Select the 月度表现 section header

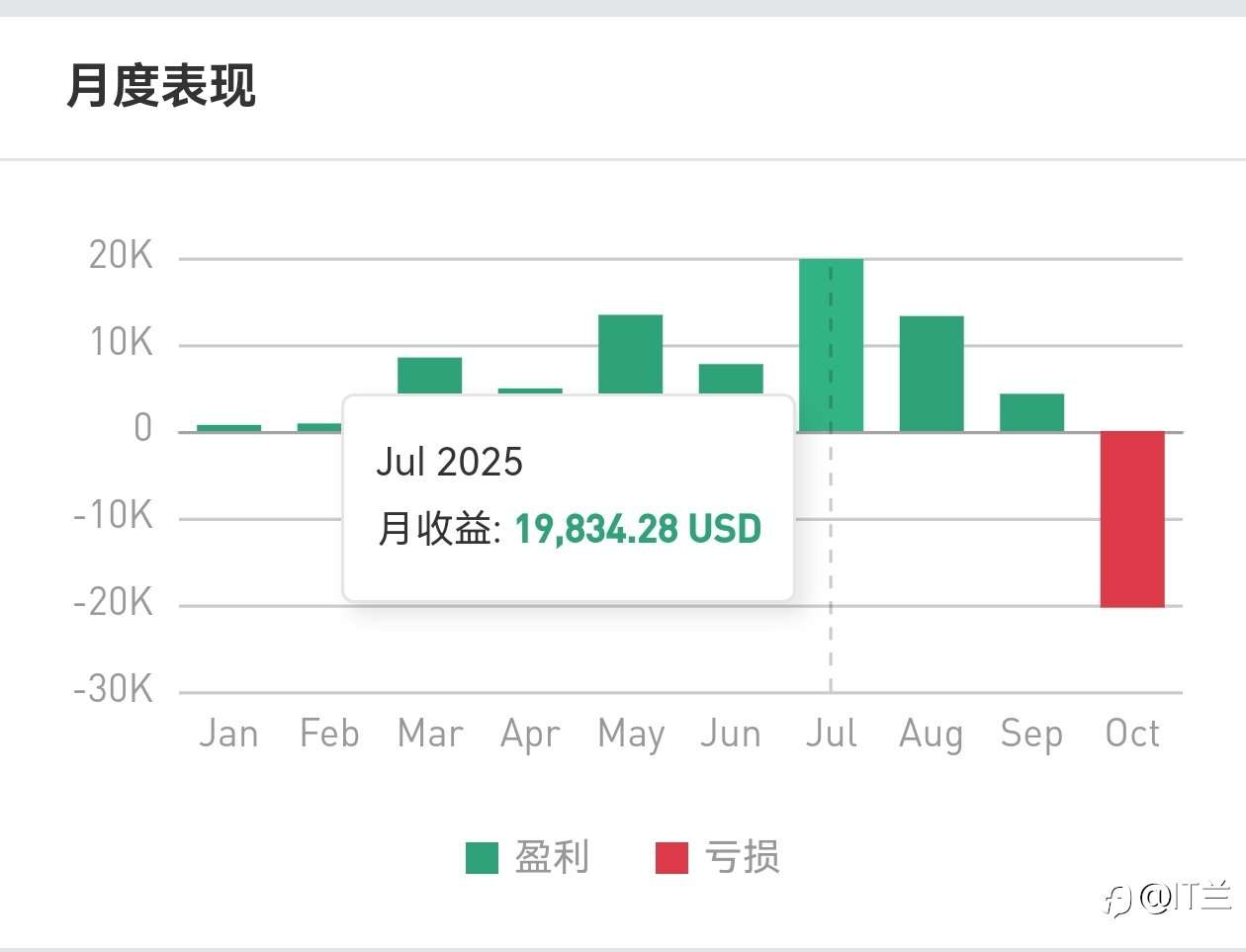click(x=161, y=87)
